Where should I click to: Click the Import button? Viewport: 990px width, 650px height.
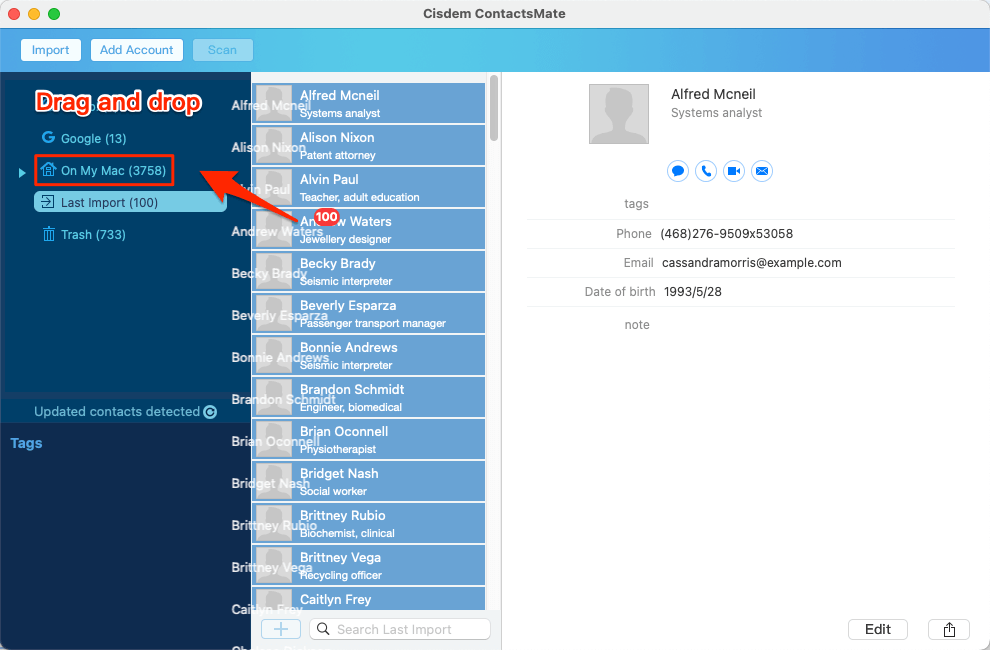pyautogui.click(x=51, y=50)
